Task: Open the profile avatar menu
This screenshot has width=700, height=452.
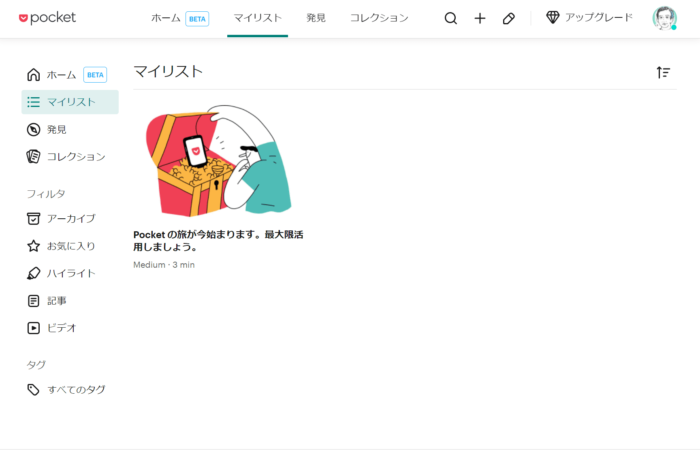Action: [x=664, y=18]
